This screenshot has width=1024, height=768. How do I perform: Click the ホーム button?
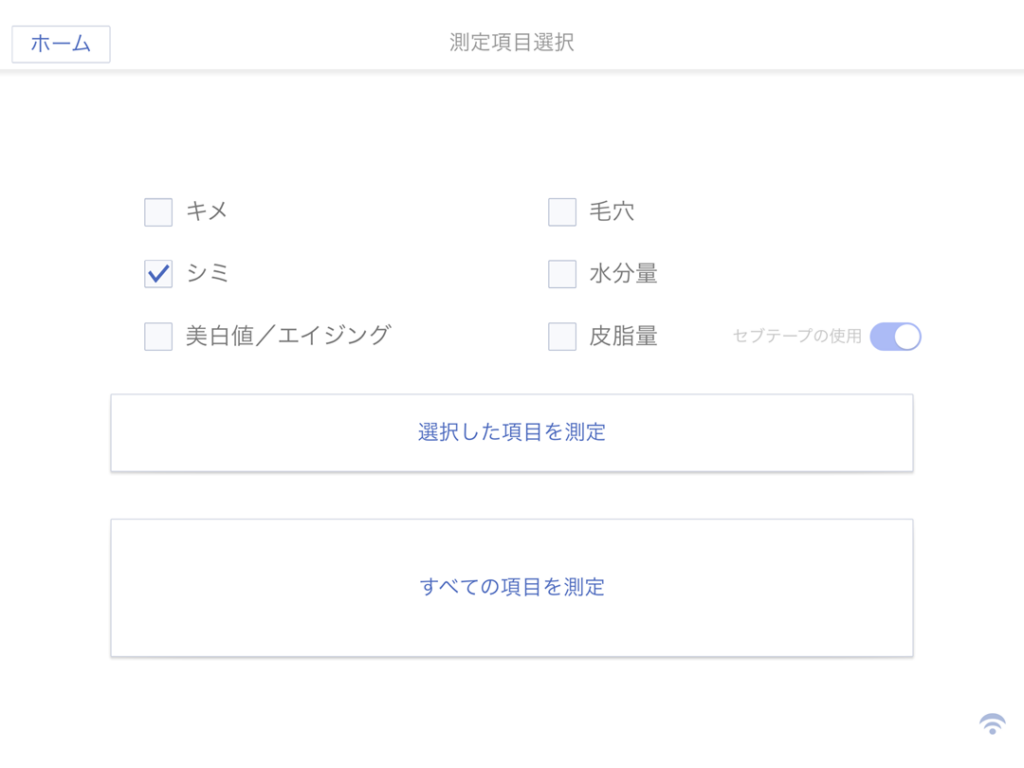pos(61,44)
